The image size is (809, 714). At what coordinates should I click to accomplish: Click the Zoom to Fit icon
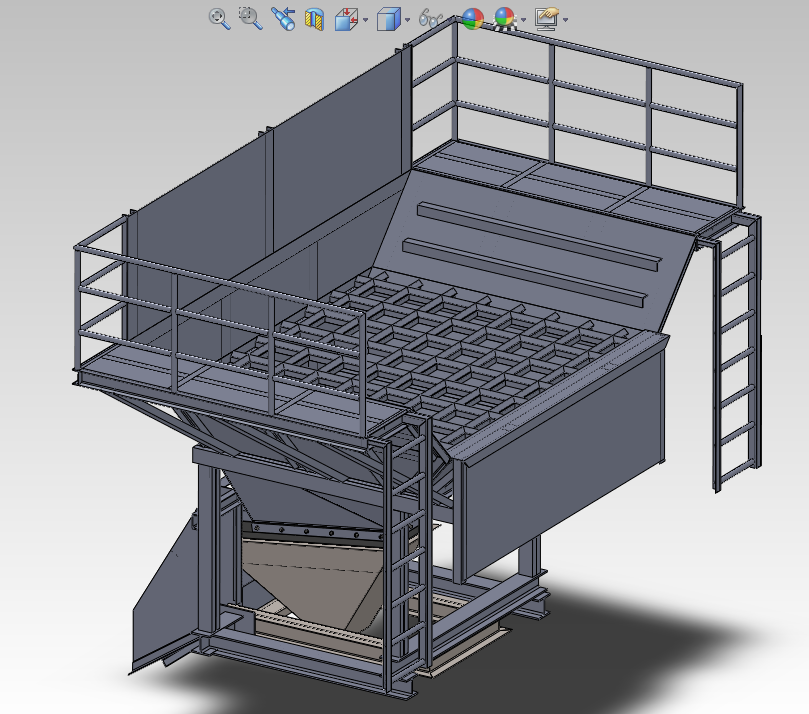coord(219,19)
